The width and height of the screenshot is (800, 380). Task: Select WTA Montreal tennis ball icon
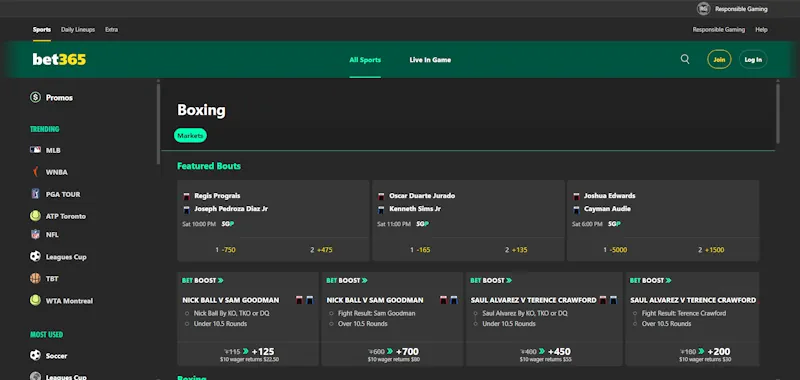point(35,300)
